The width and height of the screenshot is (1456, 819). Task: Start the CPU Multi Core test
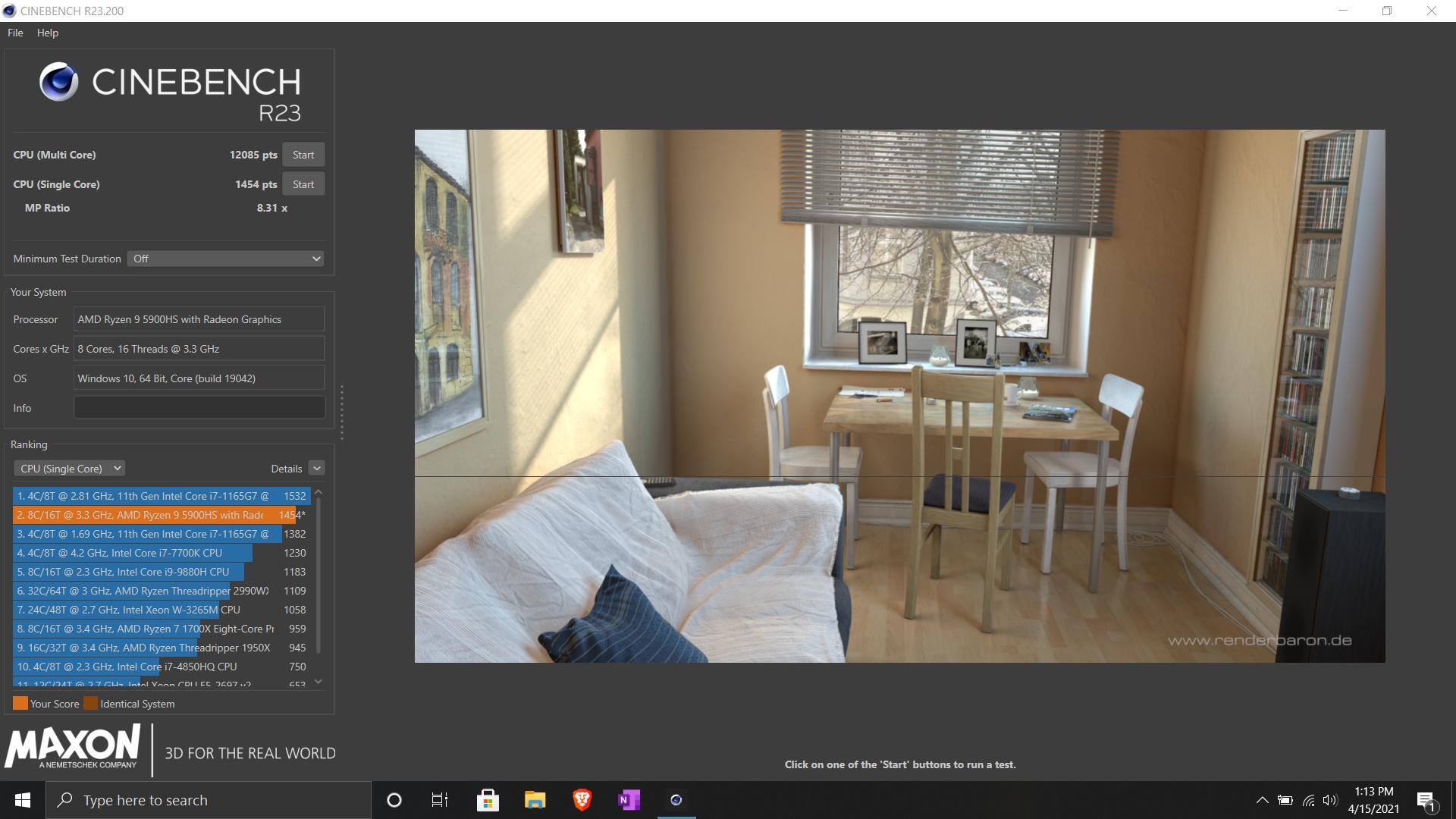coord(303,155)
